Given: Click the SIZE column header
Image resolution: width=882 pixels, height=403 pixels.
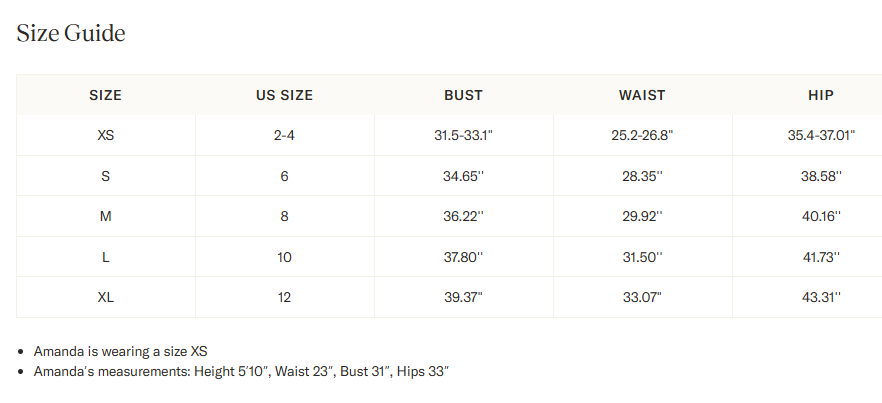Looking at the screenshot, I should point(105,96).
